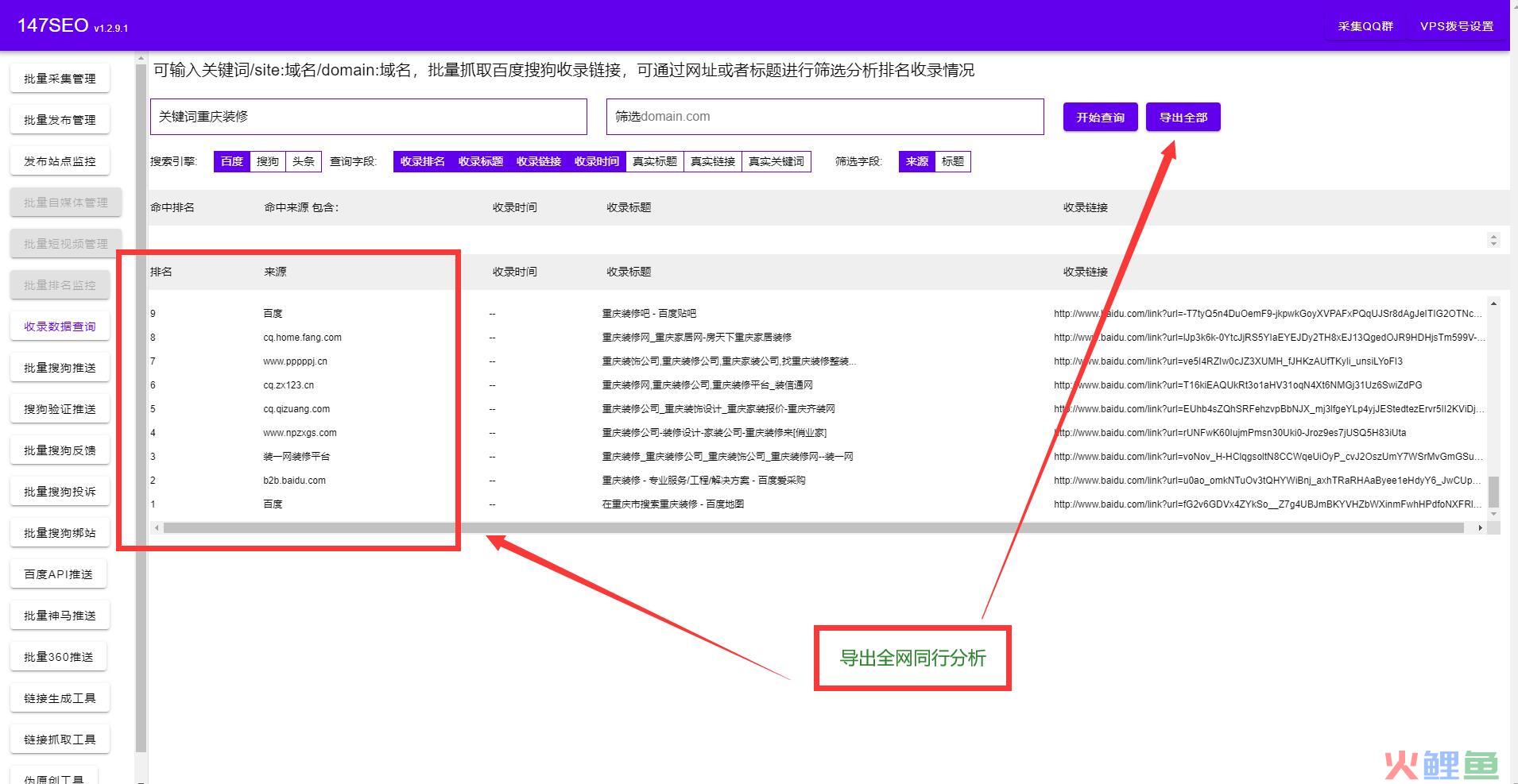
Task: Open 链接抓取工具 sidebar item
Action: 60,740
